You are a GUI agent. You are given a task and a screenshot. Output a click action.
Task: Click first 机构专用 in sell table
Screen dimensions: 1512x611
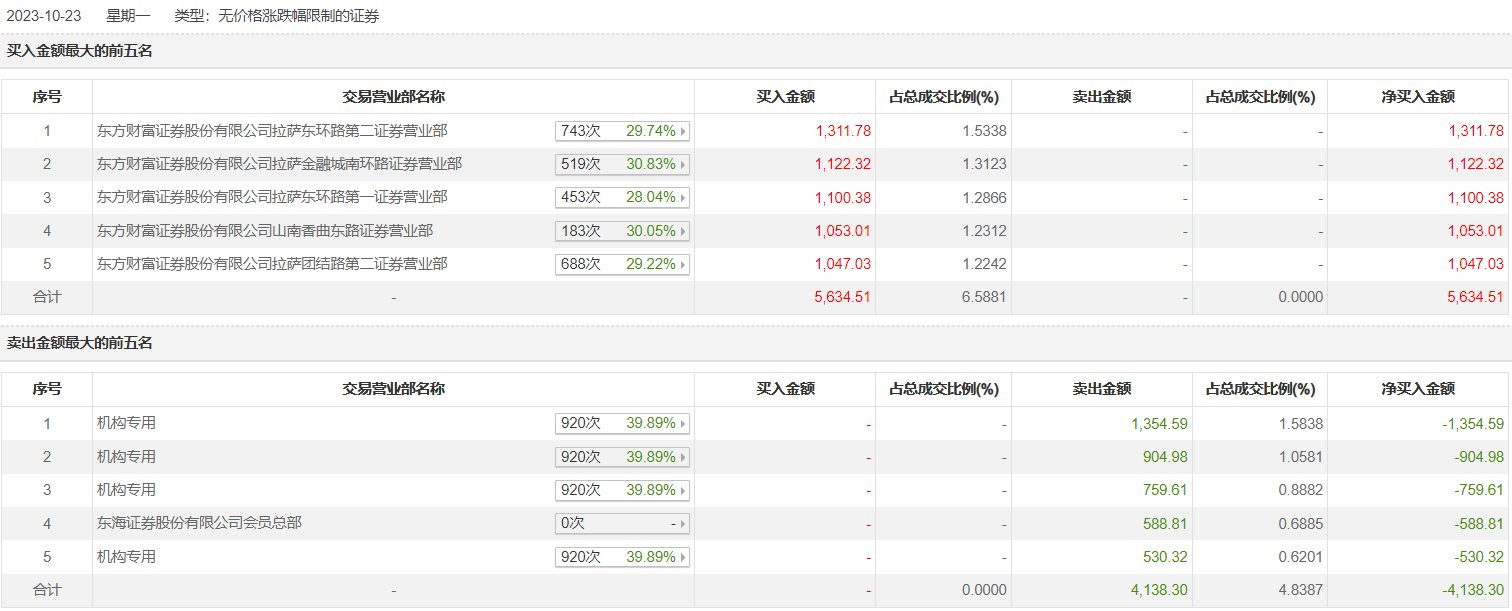pos(126,423)
